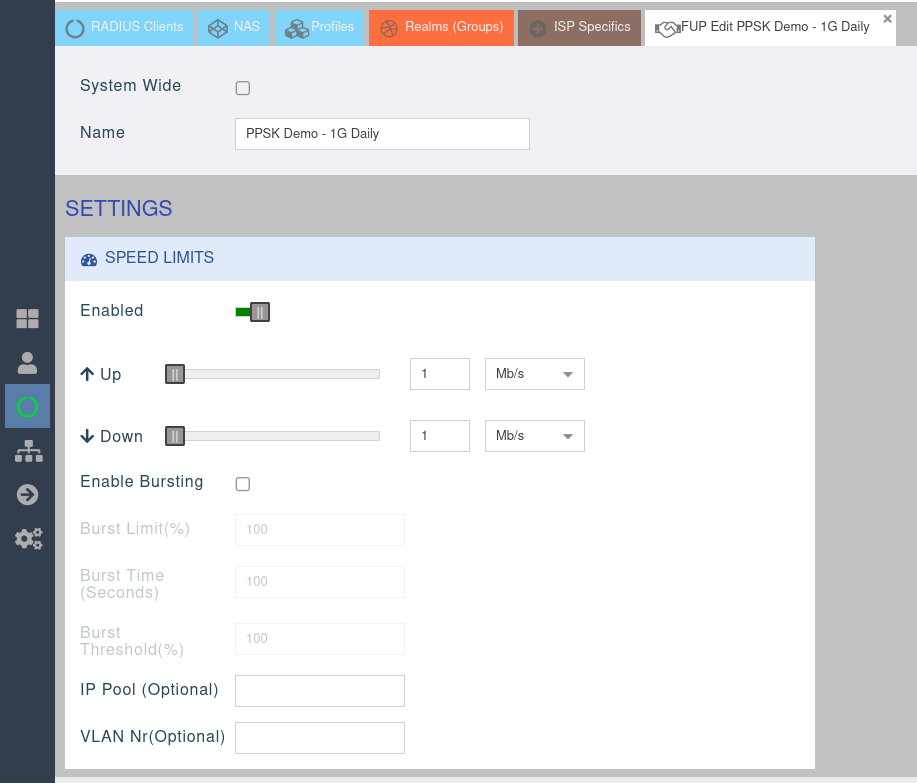Click the user icon in sidebar
The height and width of the screenshot is (783, 917).
28,363
